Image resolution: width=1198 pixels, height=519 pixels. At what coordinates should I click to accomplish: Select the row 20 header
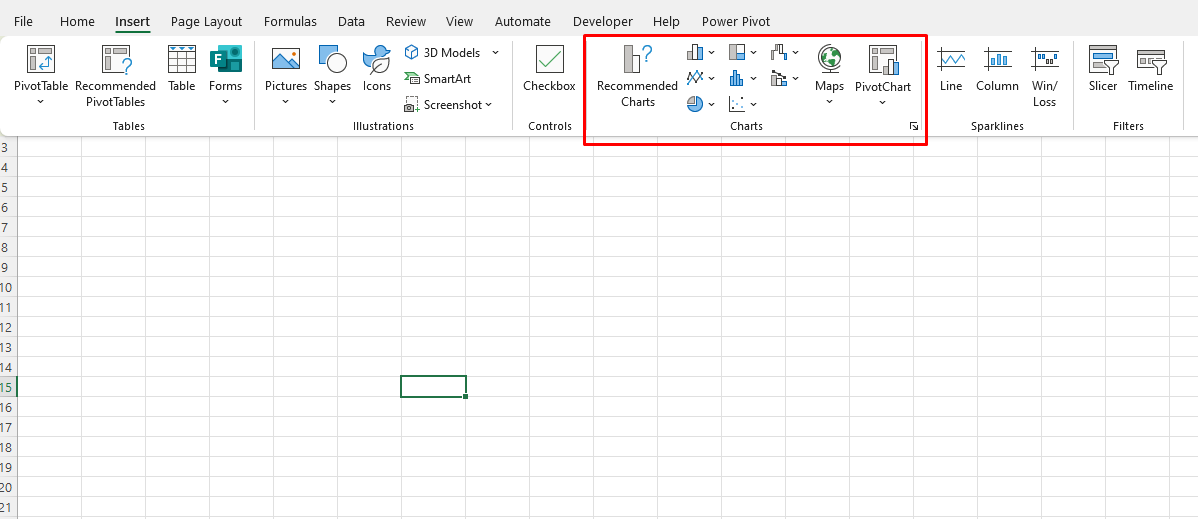tap(8, 487)
